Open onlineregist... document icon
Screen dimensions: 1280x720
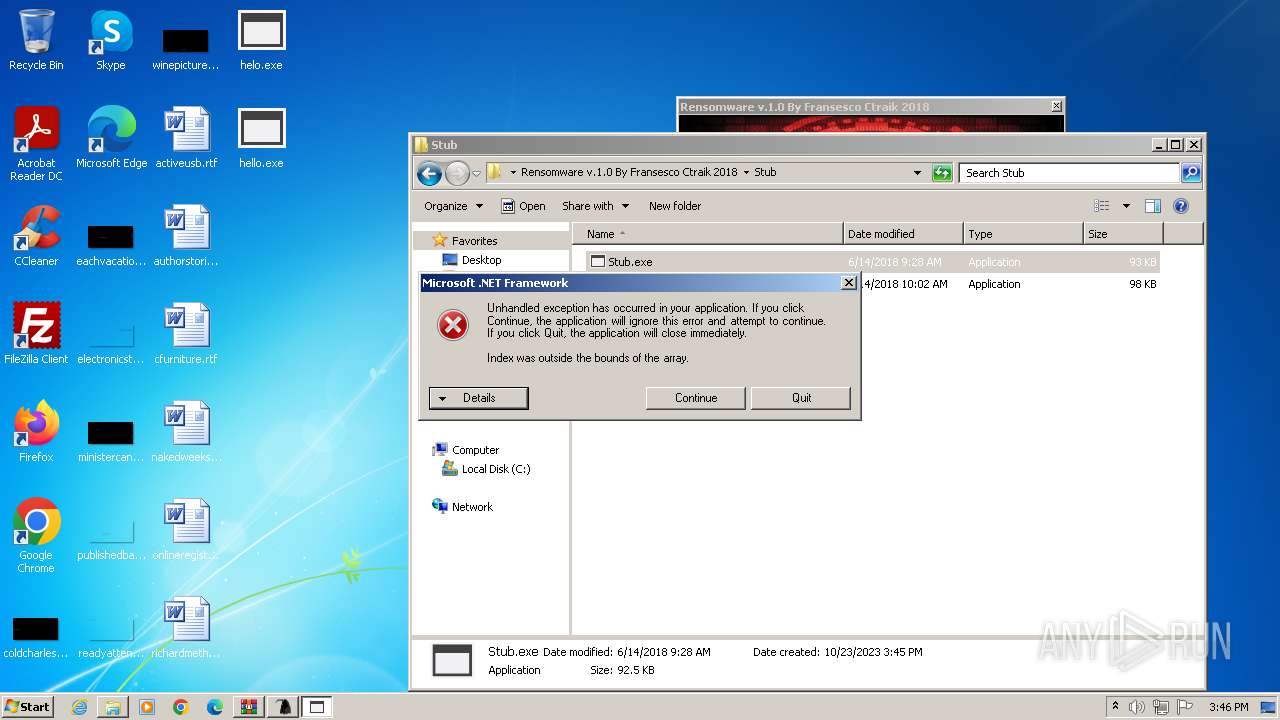click(x=186, y=531)
